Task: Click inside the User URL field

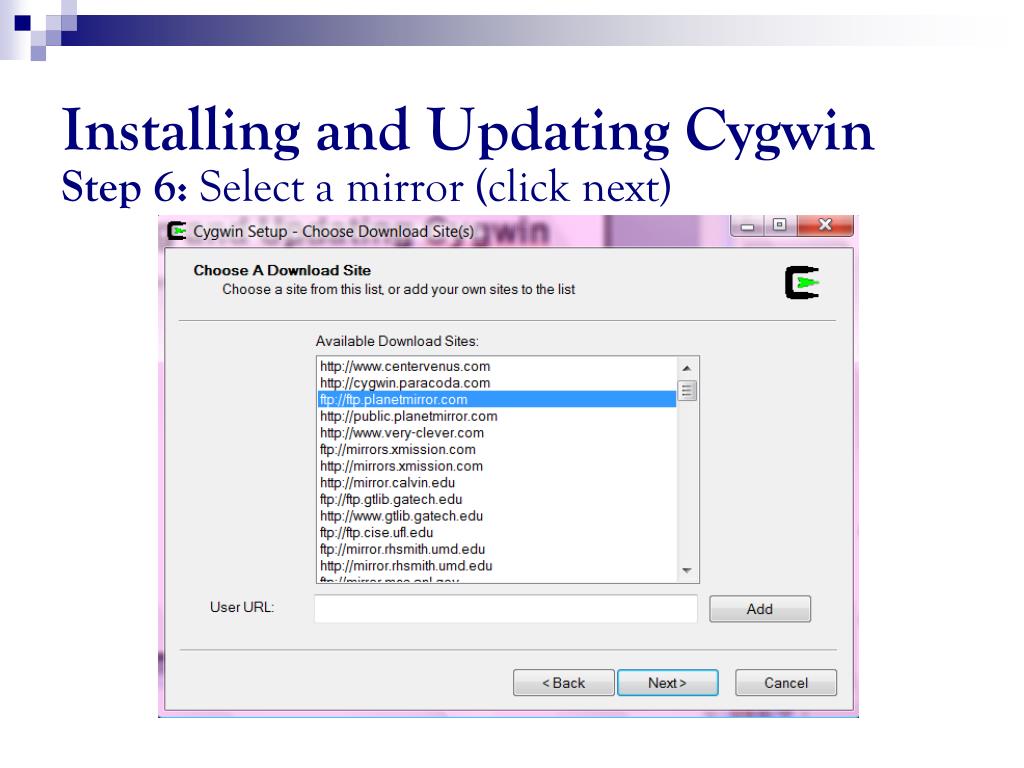Action: pos(506,608)
